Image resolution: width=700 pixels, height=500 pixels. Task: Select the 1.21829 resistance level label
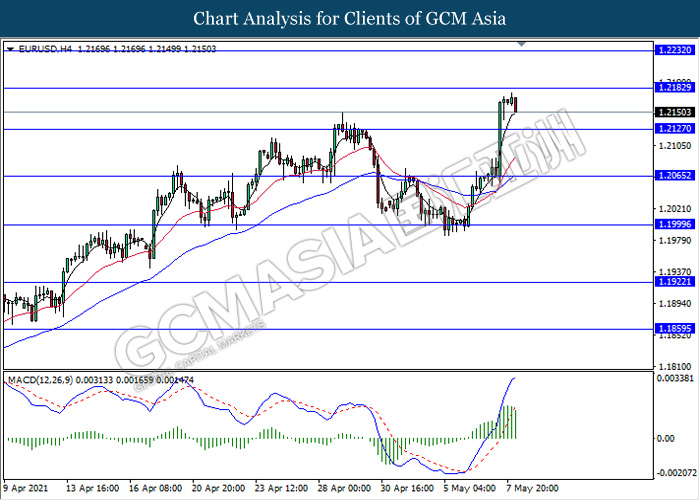[x=675, y=88]
